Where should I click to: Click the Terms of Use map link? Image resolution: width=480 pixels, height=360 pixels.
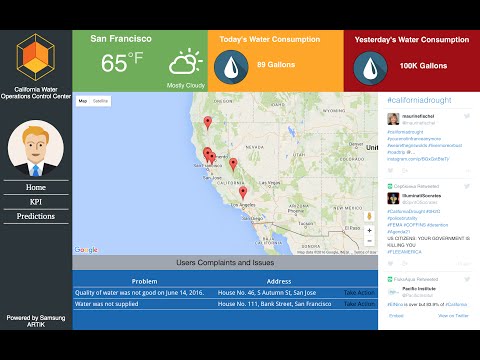click(365, 253)
